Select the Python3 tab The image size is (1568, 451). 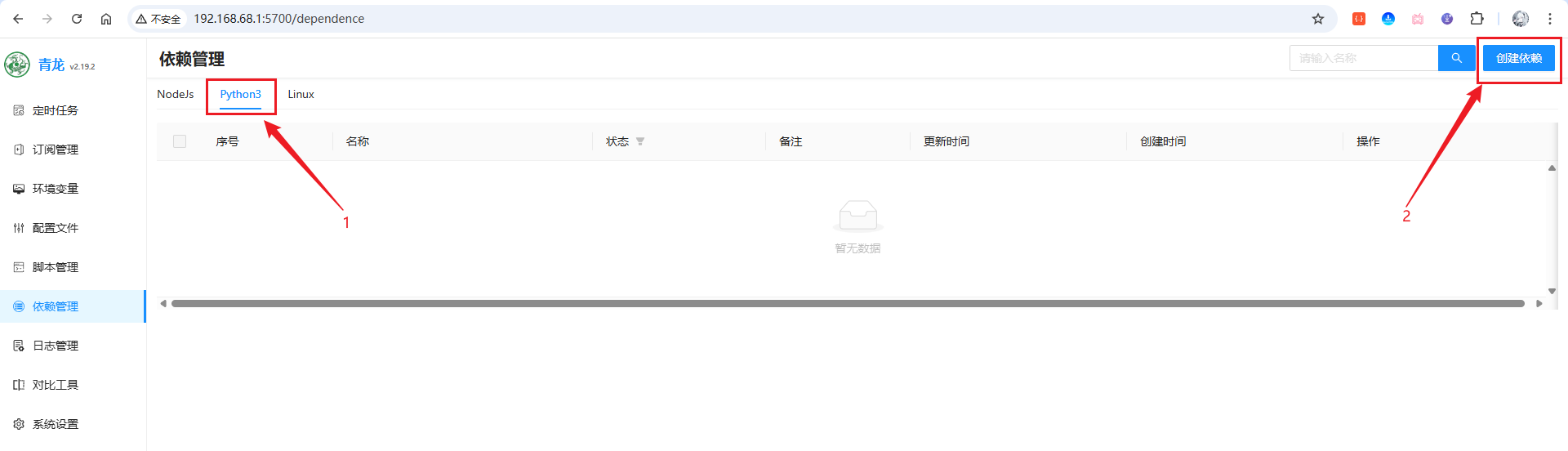tap(240, 94)
